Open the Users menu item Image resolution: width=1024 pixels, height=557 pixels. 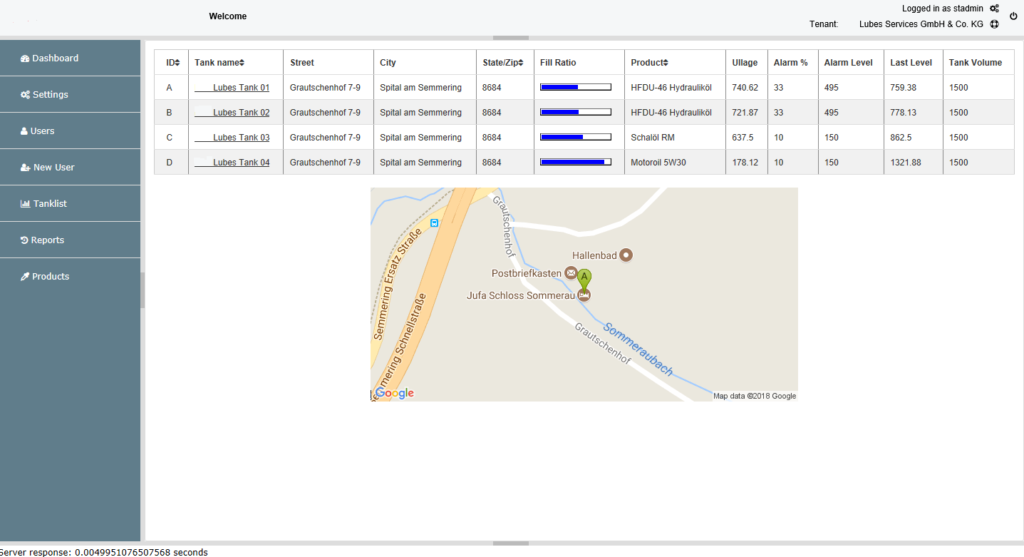click(70, 131)
